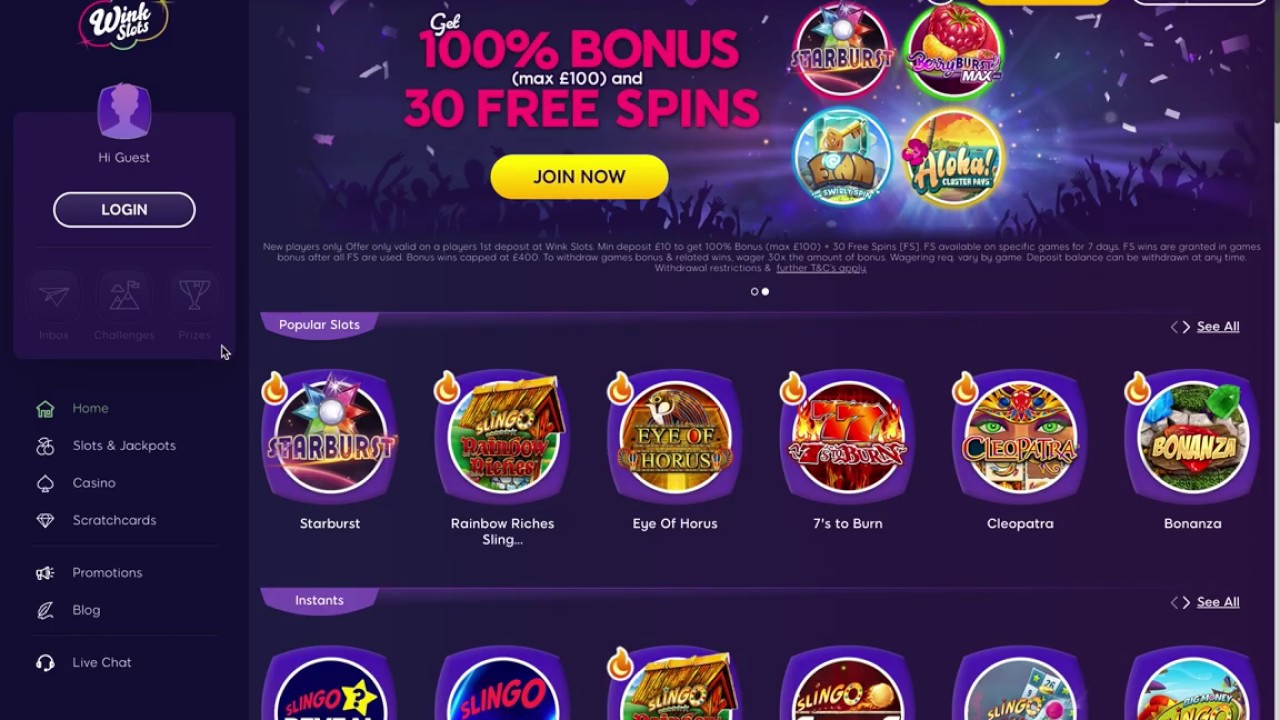Click the Wink Slots logo

point(122,24)
